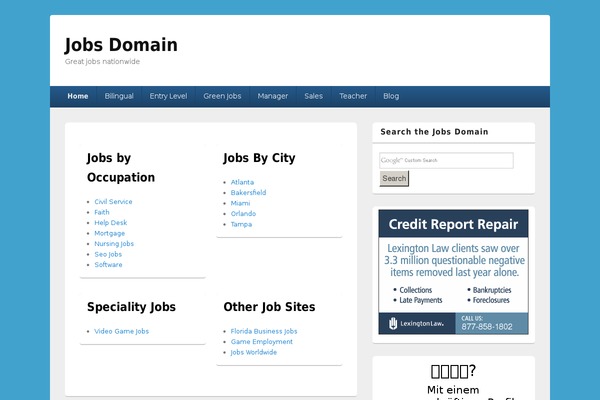This screenshot has width=600, height=400.
Task: Visit the Blog section
Action: (391, 96)
